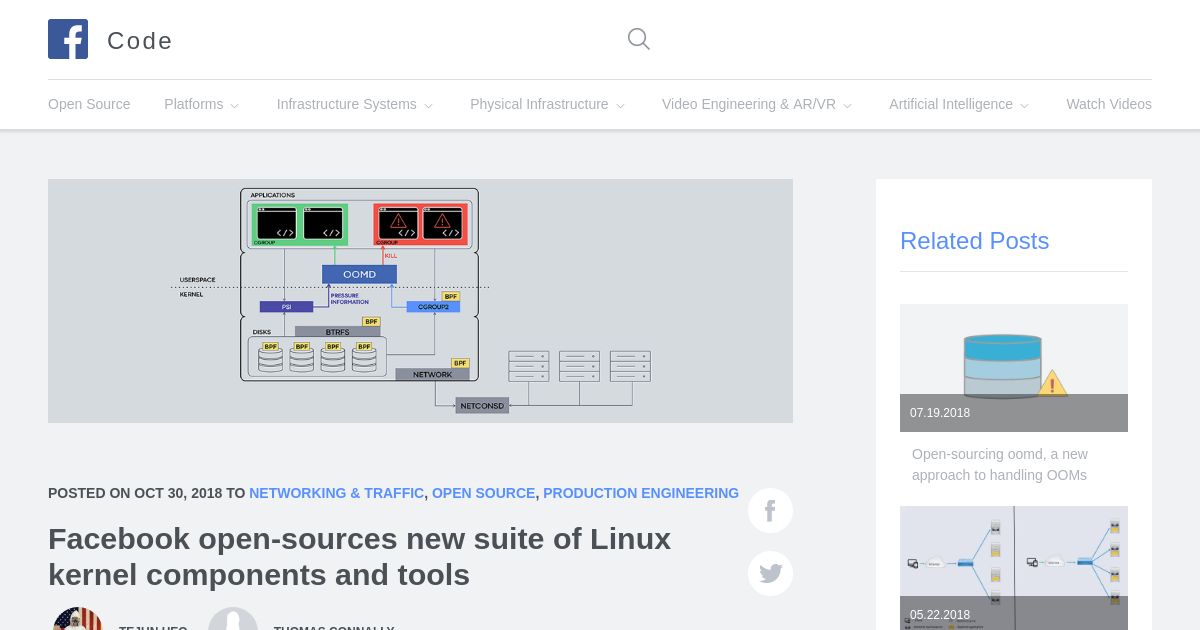This screenshot has height=630, width=1200.
Task: Expand the Platforms dropdown chevron
Action: pos(234,105)
